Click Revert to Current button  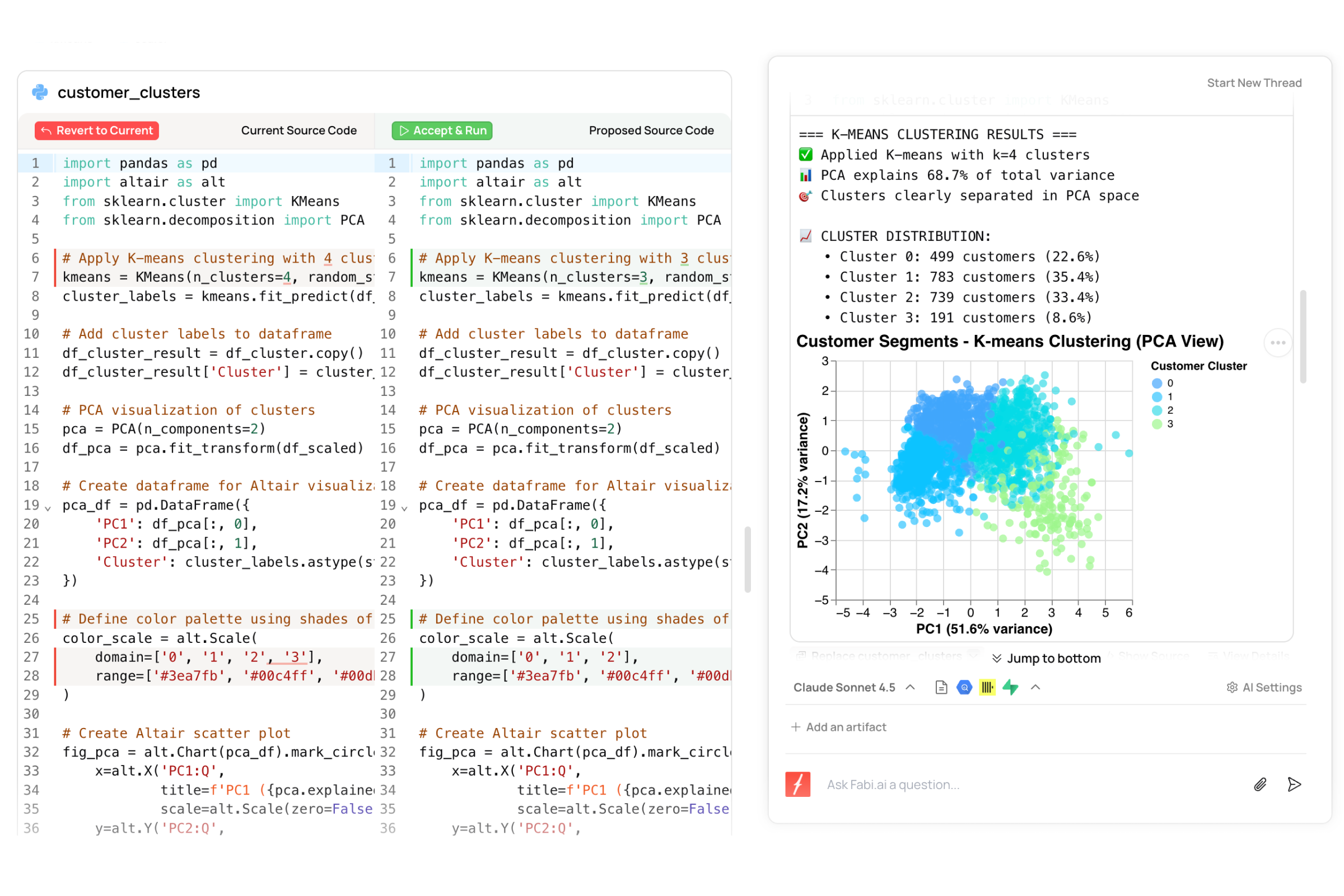(x=96, y=130)
